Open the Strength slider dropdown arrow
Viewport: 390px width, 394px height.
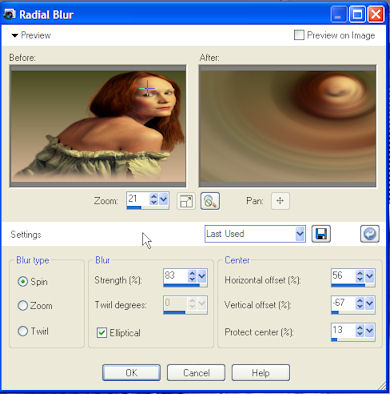[202, 276]
